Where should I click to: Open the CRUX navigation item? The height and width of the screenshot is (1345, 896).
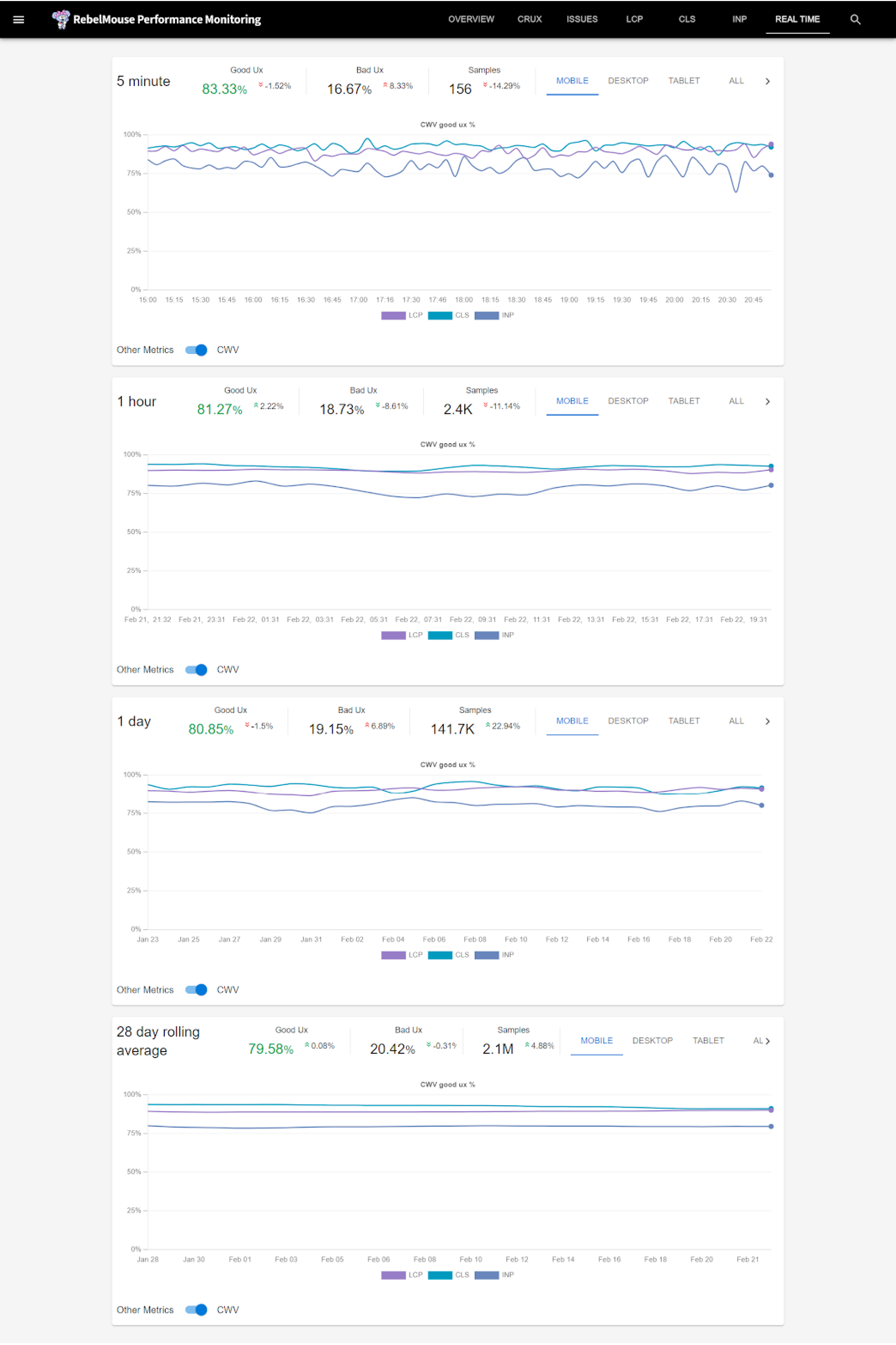pos(529,19)
